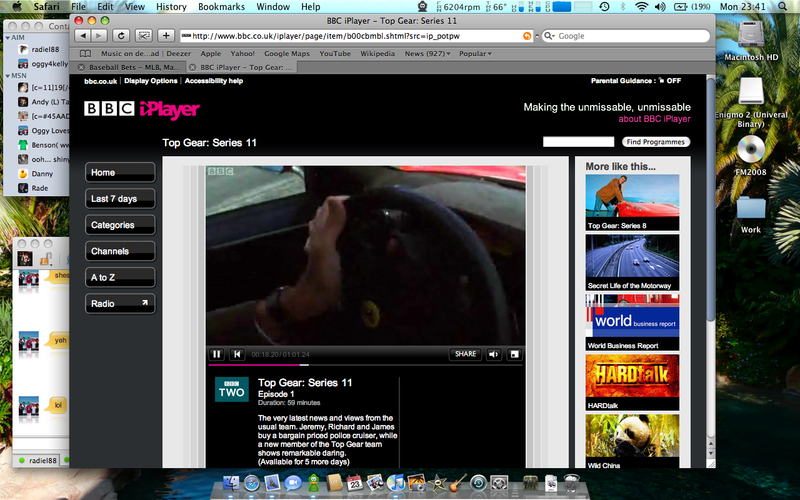
Task: Reload the page in Safari toolbar
Action: tap(121, 36)
